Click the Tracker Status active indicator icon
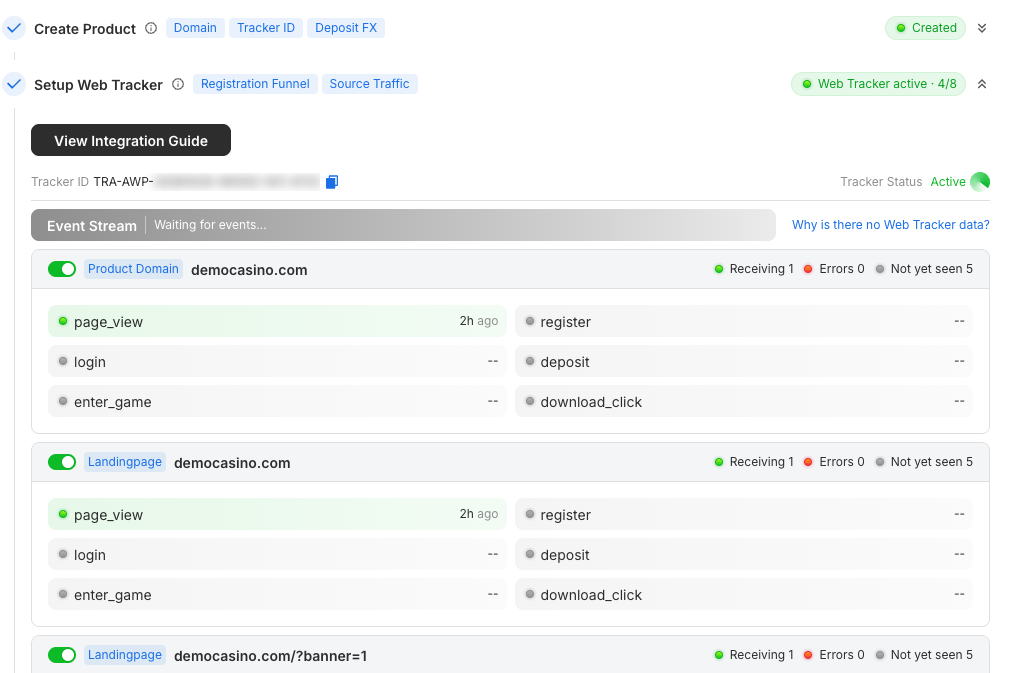 [x=980, y=182]
